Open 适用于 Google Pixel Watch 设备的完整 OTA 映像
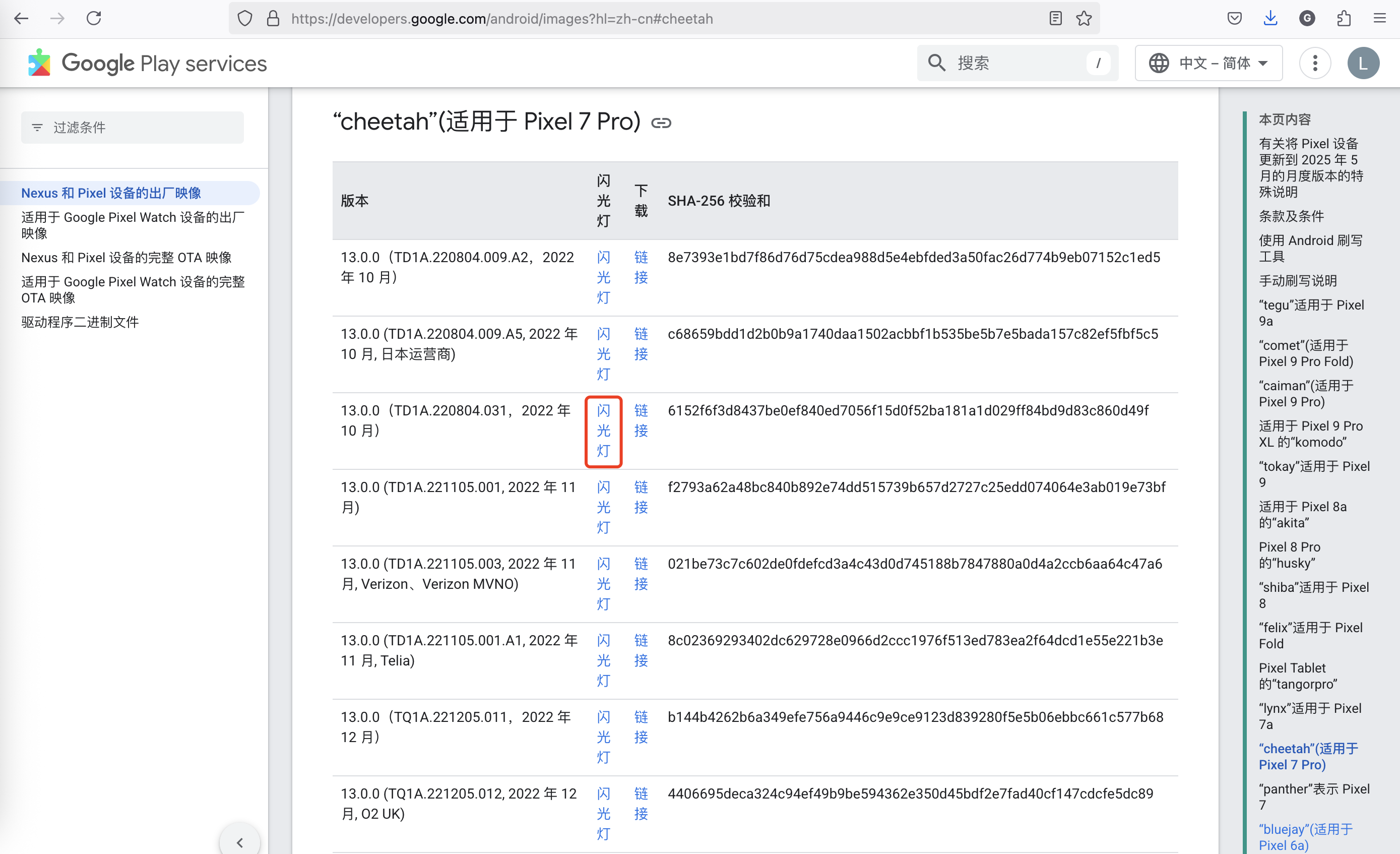Image resolution: width=1400 pixels, height=854 pixels. [133, 290]
